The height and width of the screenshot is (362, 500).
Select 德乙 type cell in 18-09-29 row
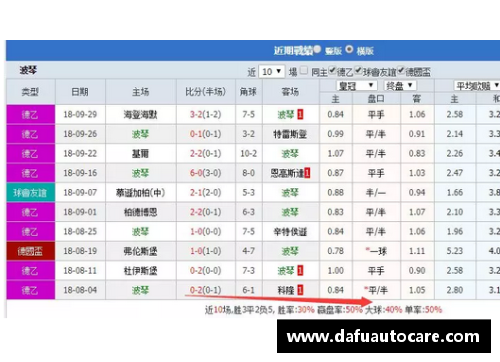tap(30, 114)
